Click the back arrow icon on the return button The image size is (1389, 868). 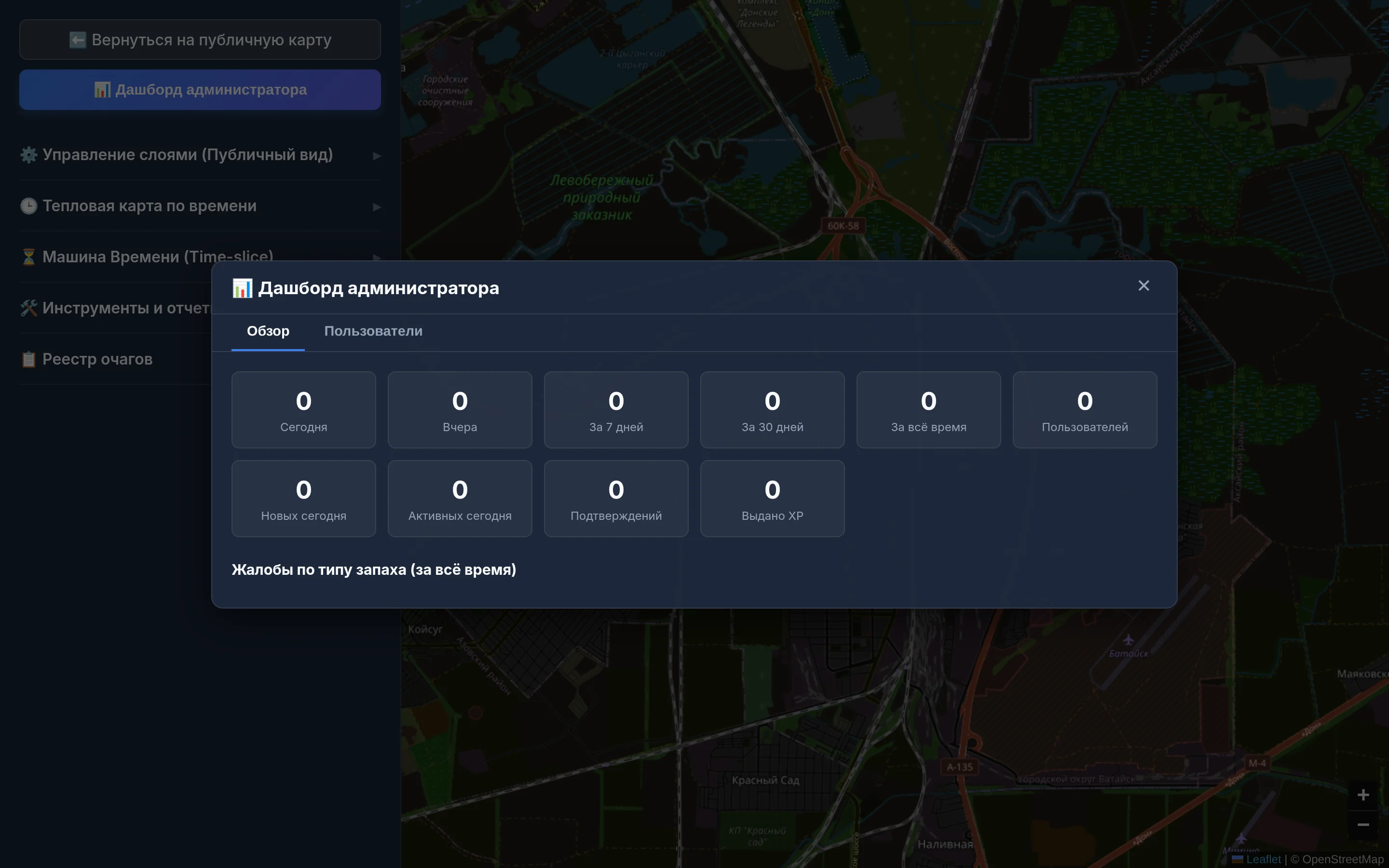click(78, 40)
